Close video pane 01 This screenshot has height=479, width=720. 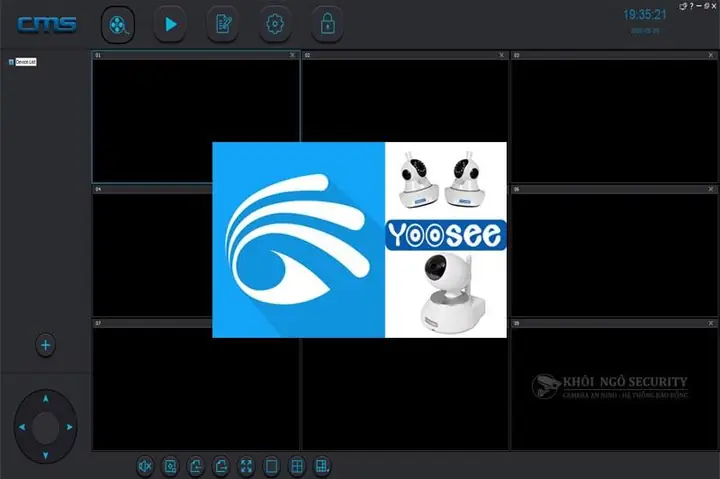point(292,55)
